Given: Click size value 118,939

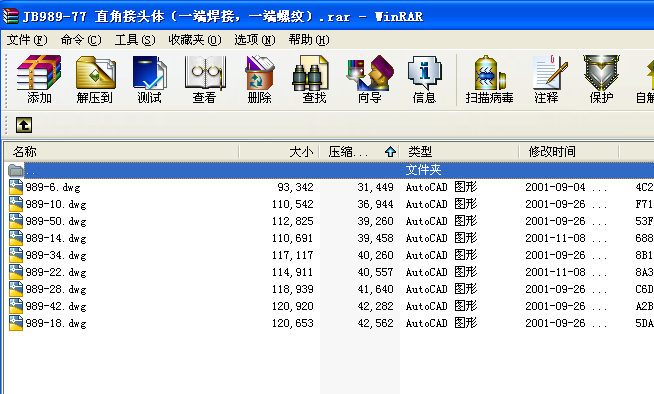Looking at the screenshot, I should click(x=292, y=289).
